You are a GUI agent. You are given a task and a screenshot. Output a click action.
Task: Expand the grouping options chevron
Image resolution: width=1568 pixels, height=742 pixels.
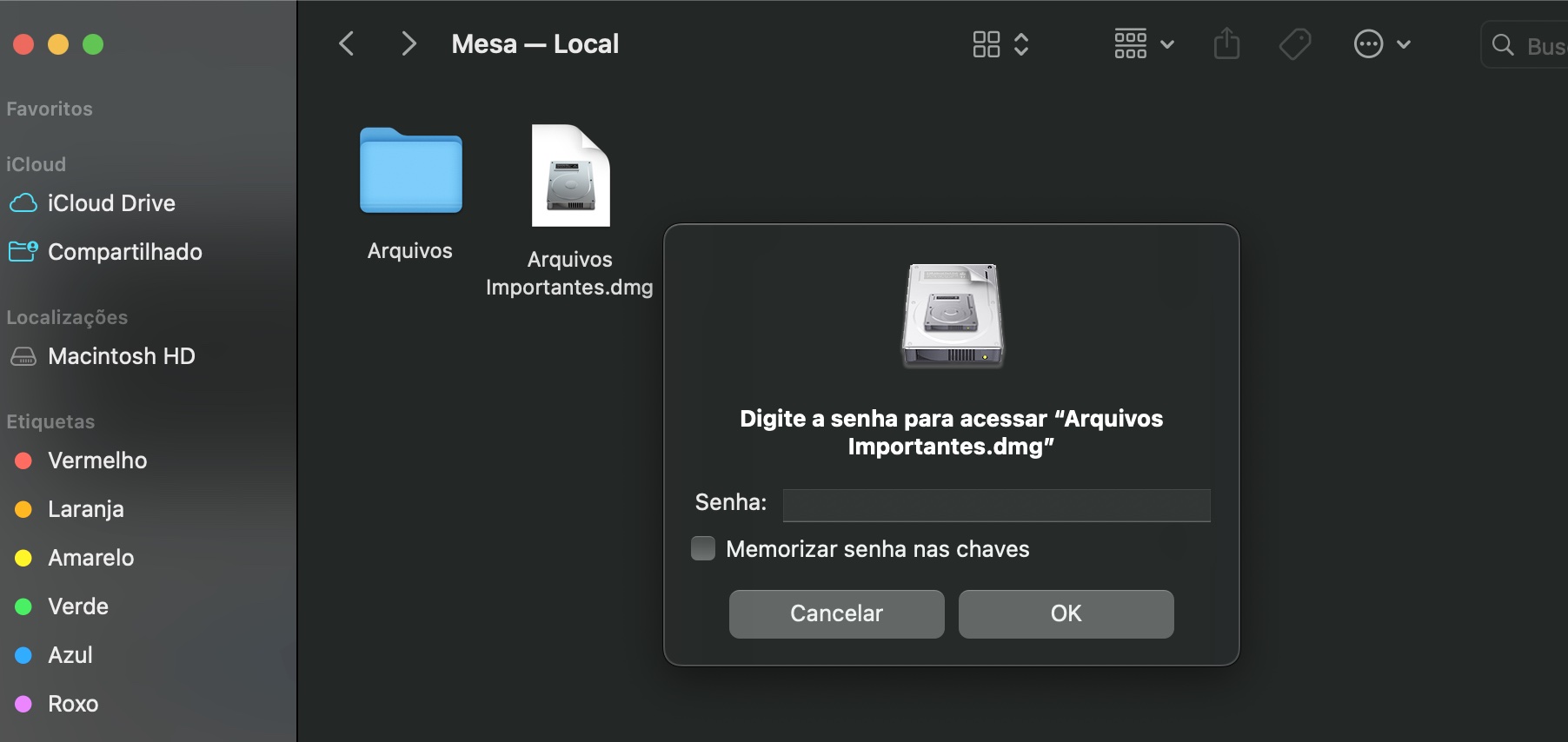(x=1167, y=44)
